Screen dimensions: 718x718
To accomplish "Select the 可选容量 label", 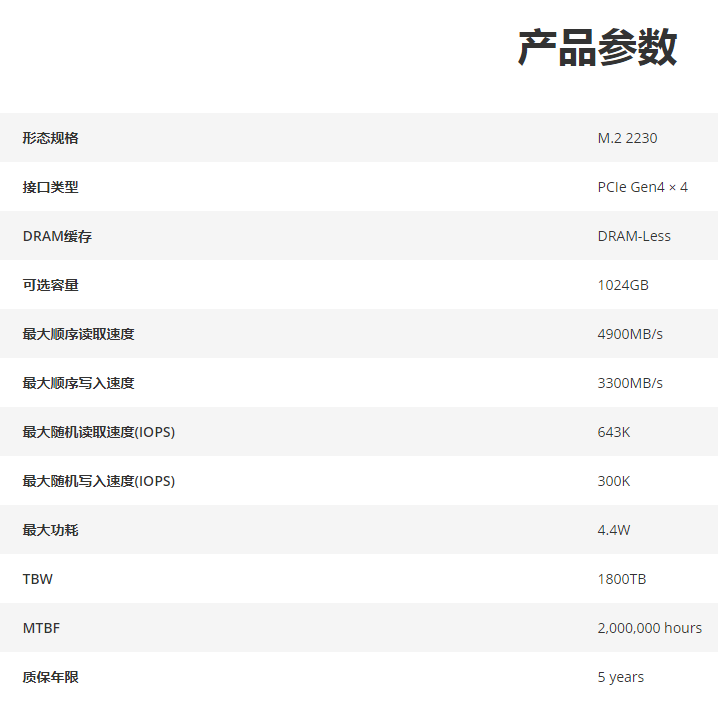I will click(50, 285).
